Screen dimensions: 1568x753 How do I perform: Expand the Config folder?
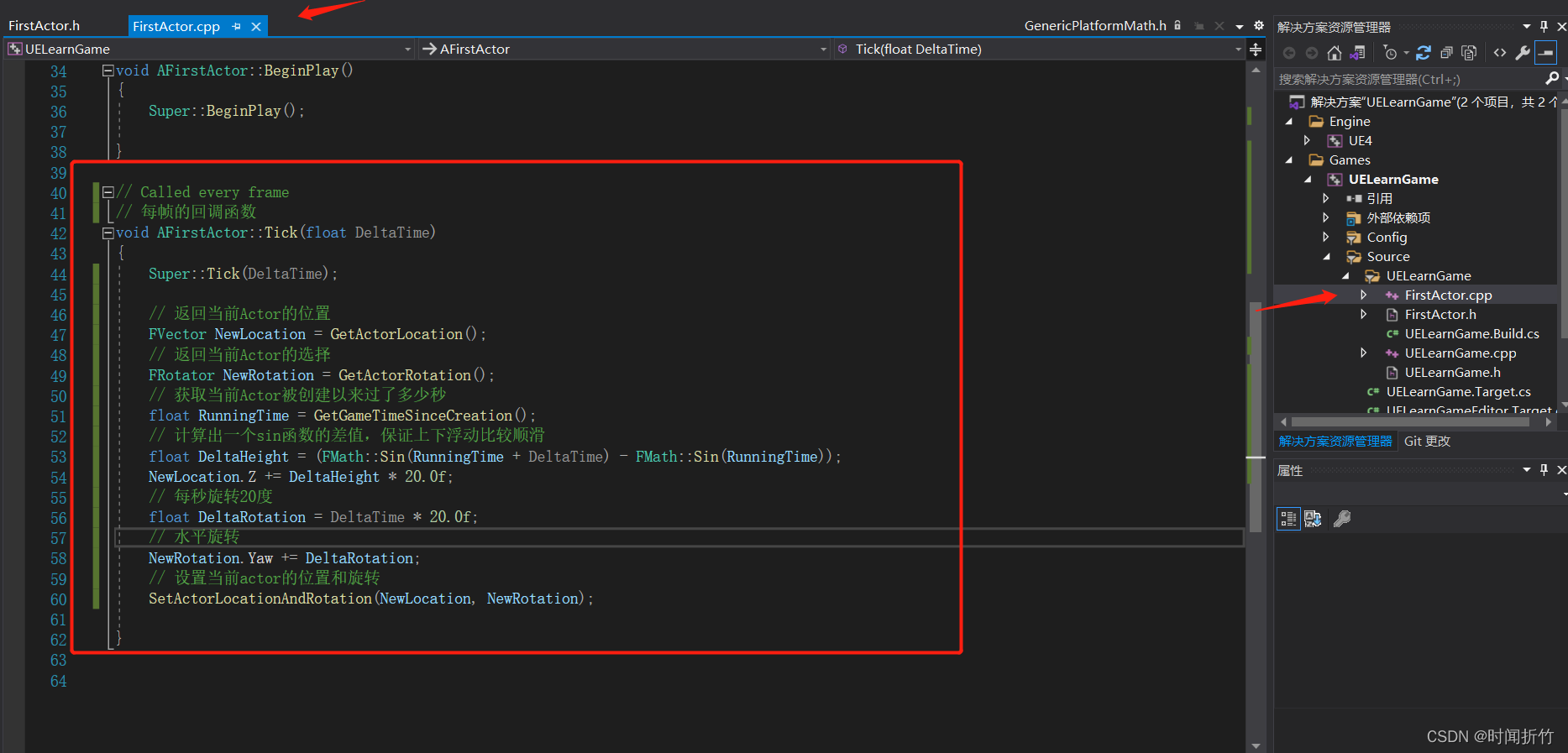(1326, 238)
